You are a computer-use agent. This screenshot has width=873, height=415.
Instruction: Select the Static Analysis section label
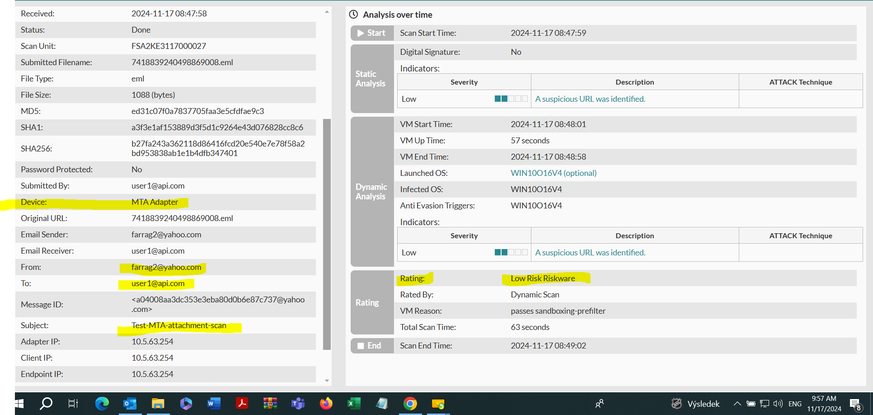tap(372, 79)
